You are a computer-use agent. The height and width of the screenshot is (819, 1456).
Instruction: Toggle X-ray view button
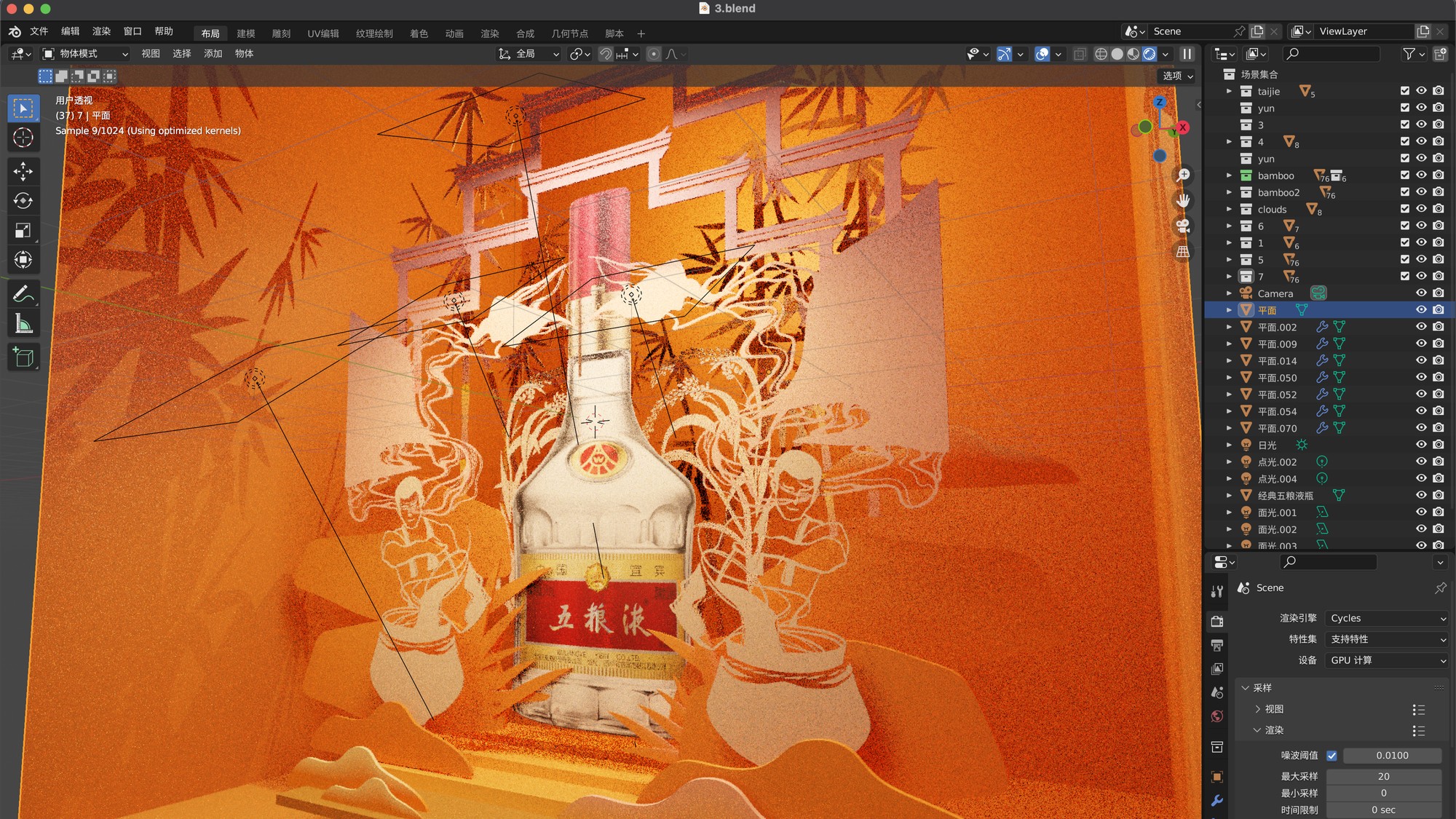[x=1080, y=54]
